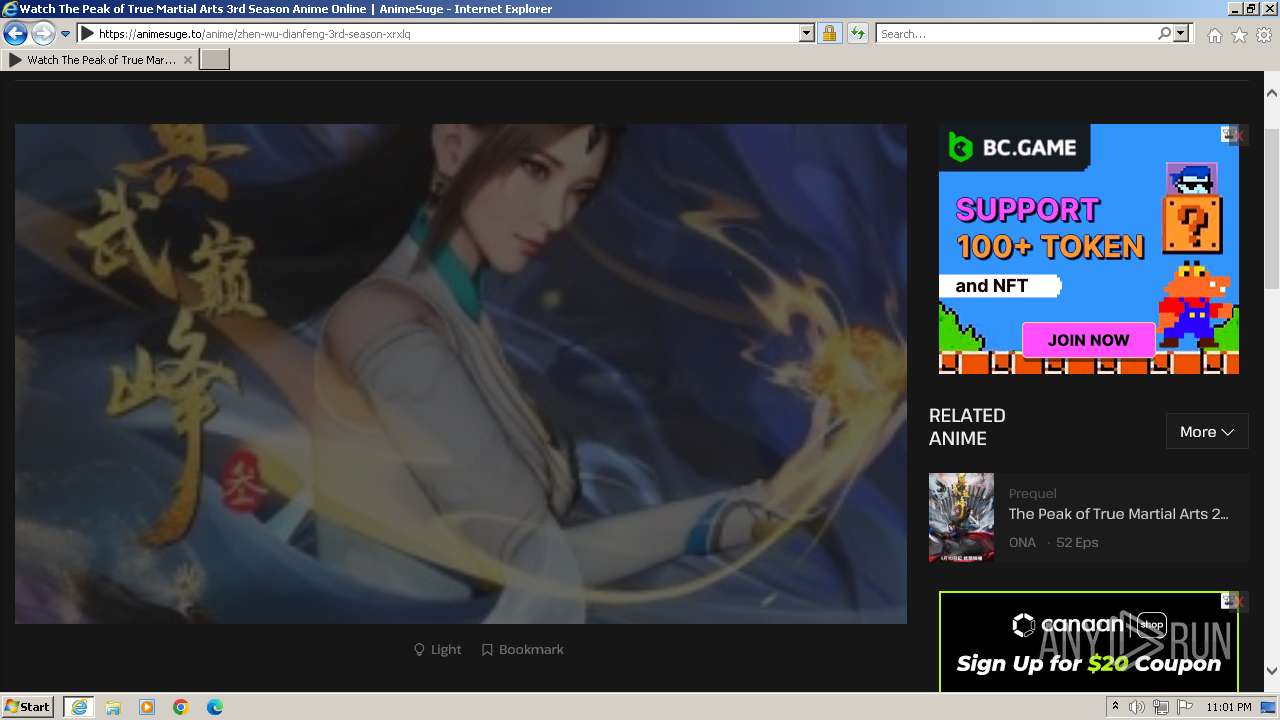Open the recent pages dropdown arrow

(x=66, y=34)
